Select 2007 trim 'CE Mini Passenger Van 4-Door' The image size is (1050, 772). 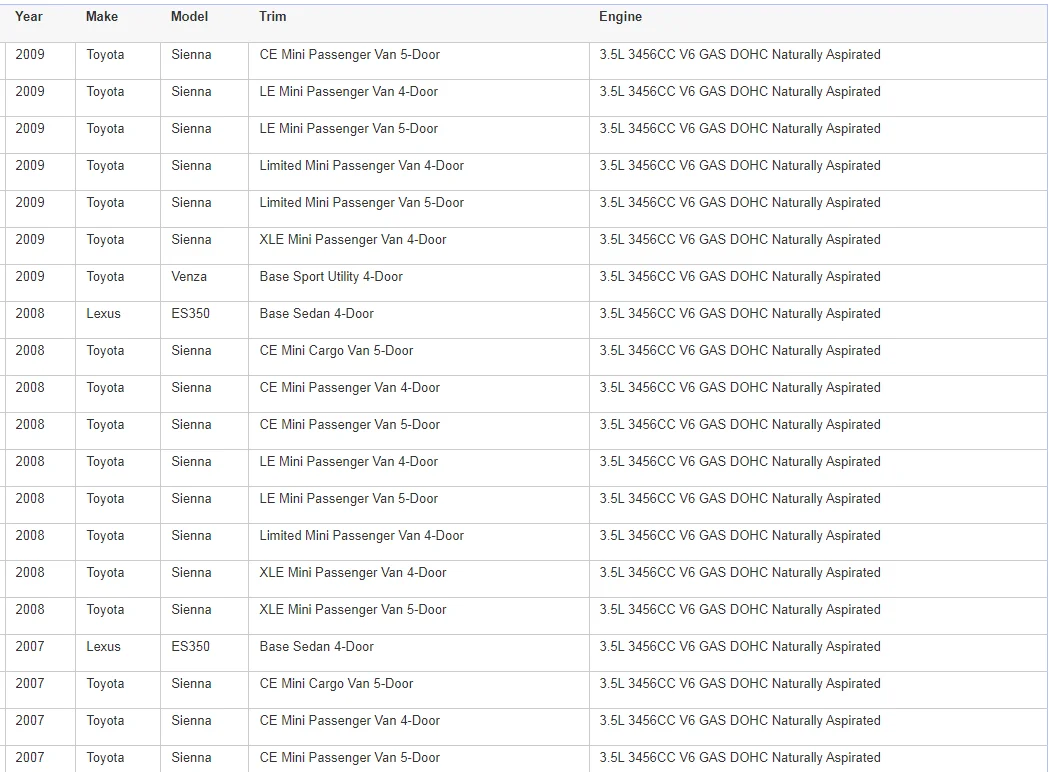(350, 720)
